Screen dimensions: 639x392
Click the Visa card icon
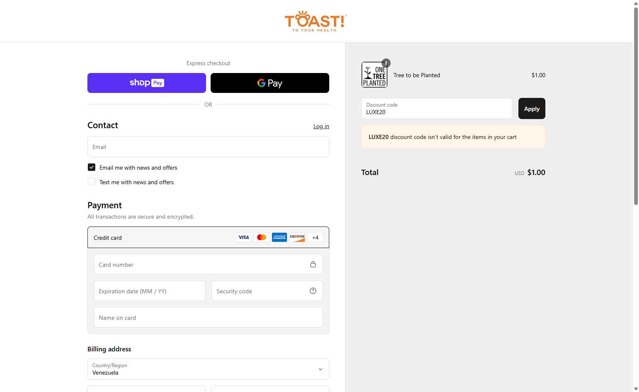coord(244,237)
